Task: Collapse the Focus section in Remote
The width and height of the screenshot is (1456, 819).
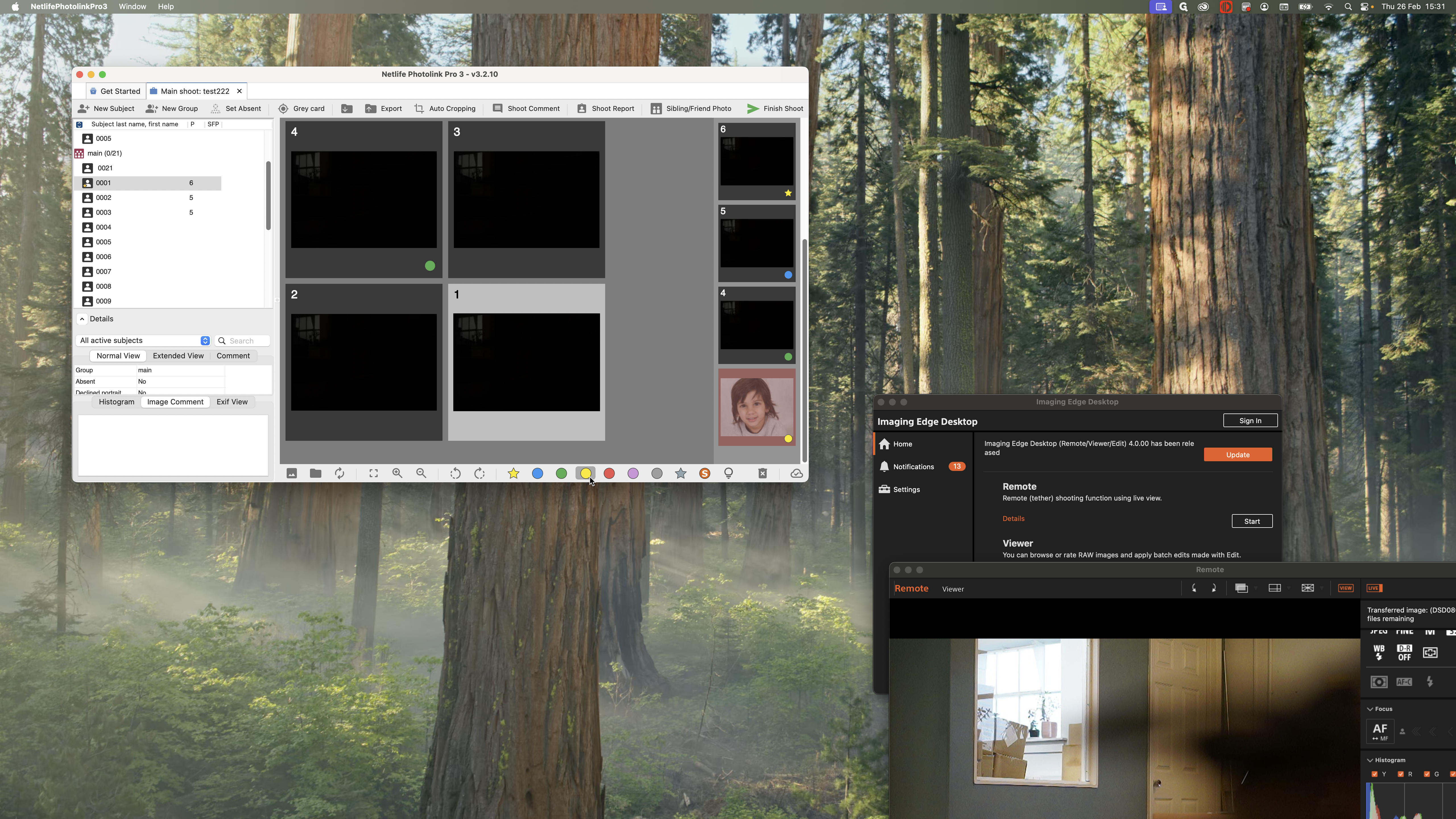Action: coord(1370,709)
